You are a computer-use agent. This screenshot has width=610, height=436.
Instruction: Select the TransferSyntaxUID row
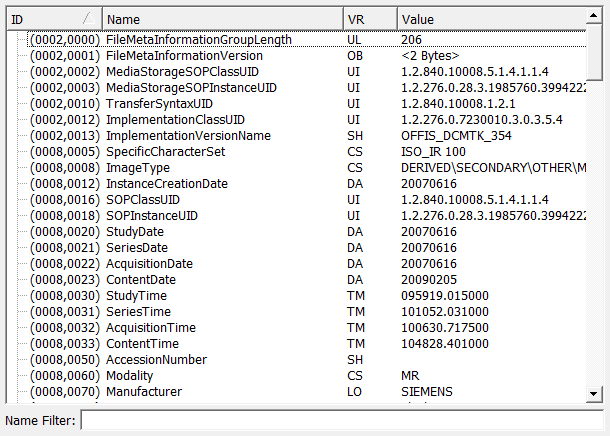click(x=162, y=103)
